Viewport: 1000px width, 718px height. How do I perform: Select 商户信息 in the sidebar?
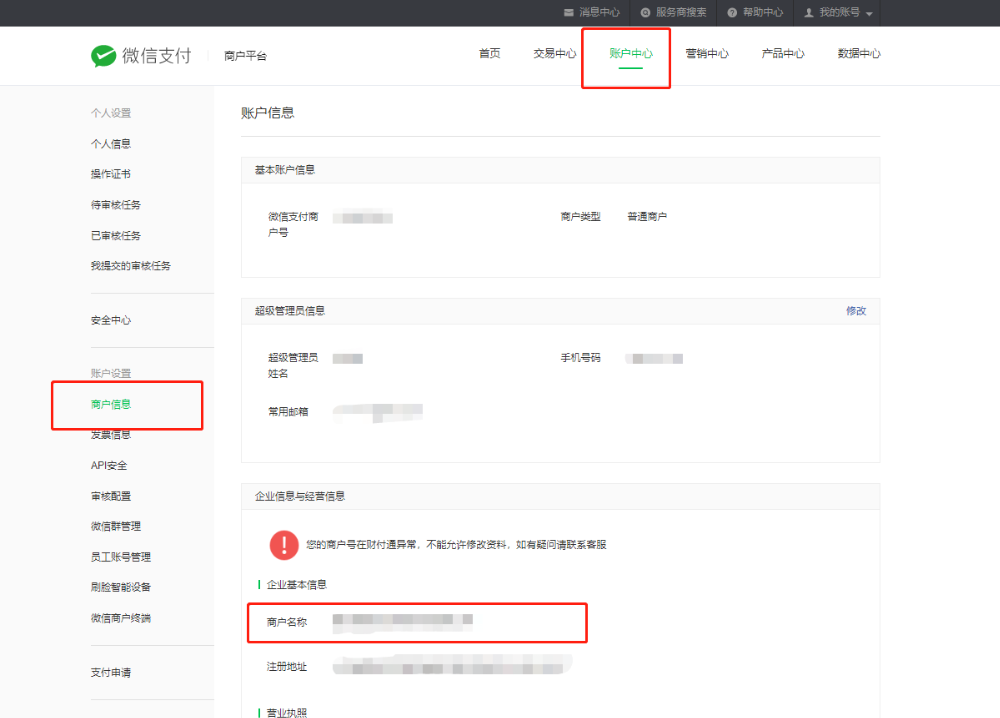(111, 405)
